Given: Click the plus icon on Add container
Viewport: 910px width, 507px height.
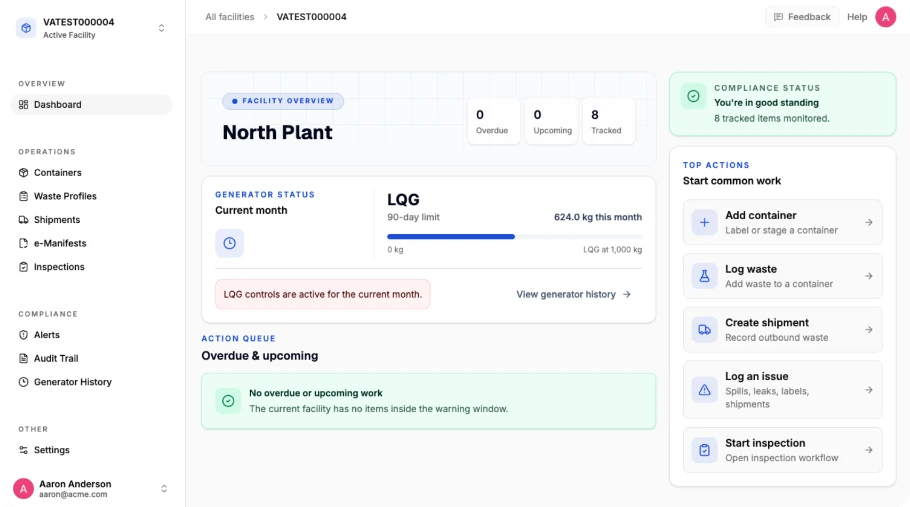Looking at the screenshot, I should (x=704, y=222).
